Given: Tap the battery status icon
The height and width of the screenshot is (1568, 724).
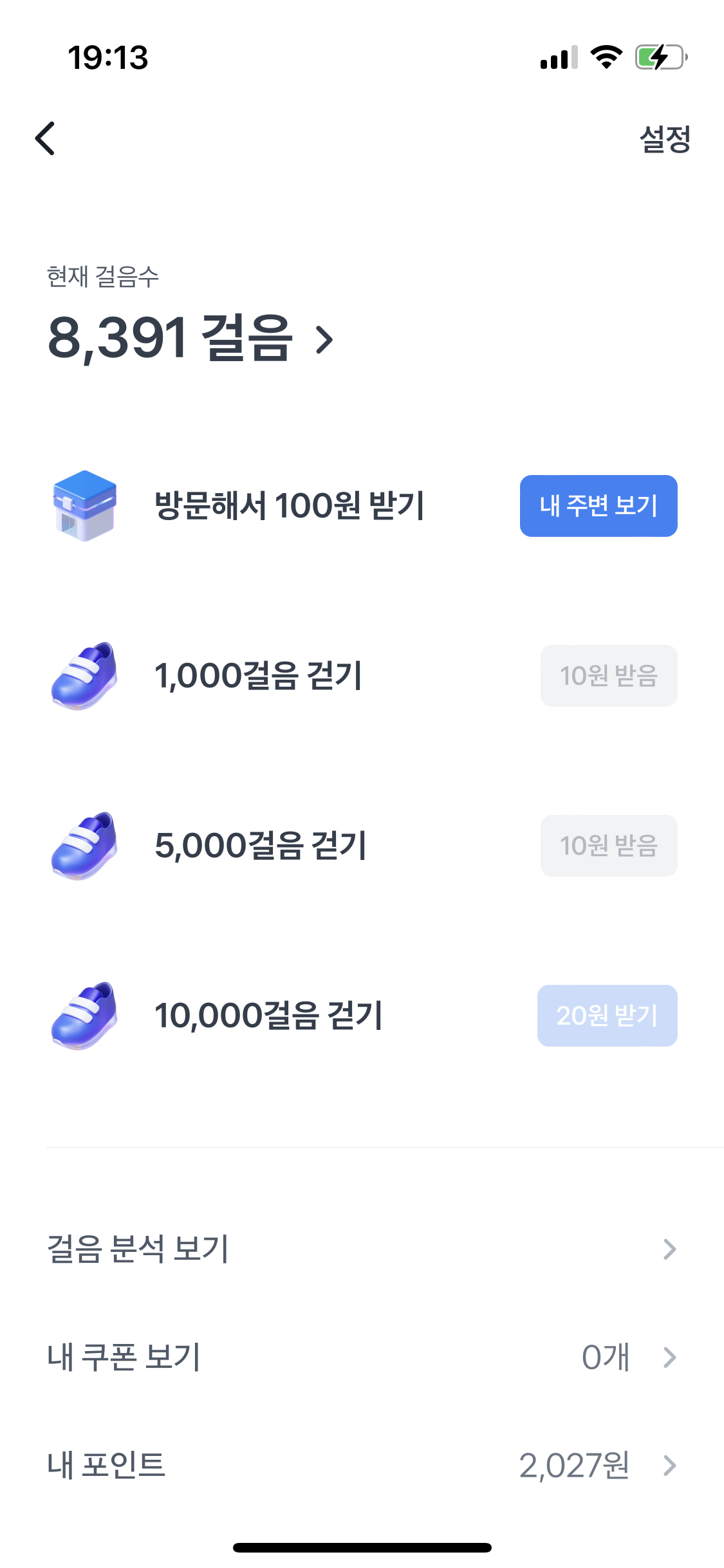Looking at the screenshot, I should click(660, 57).
